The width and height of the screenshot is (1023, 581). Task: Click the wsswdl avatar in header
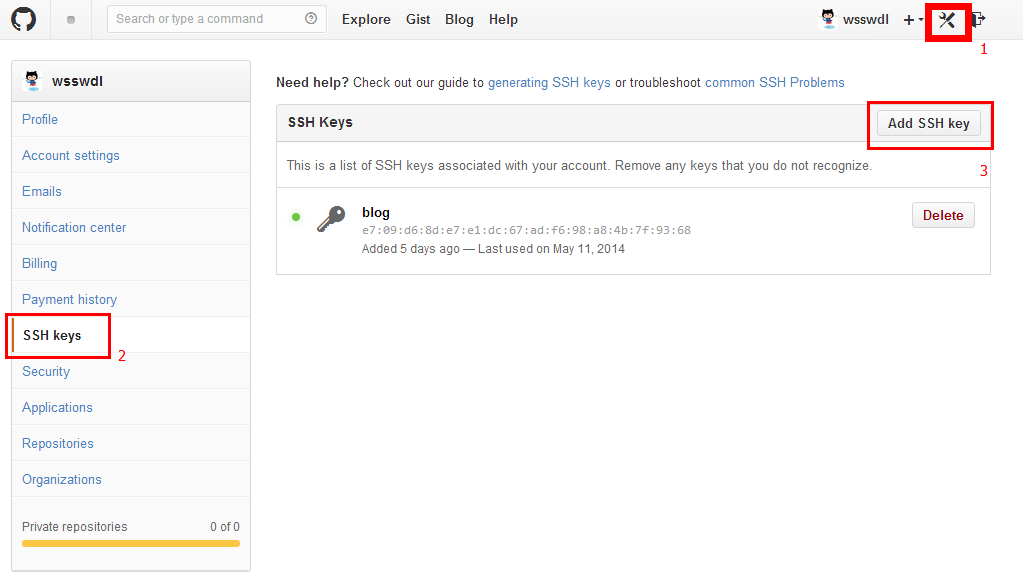click(828, 19)
